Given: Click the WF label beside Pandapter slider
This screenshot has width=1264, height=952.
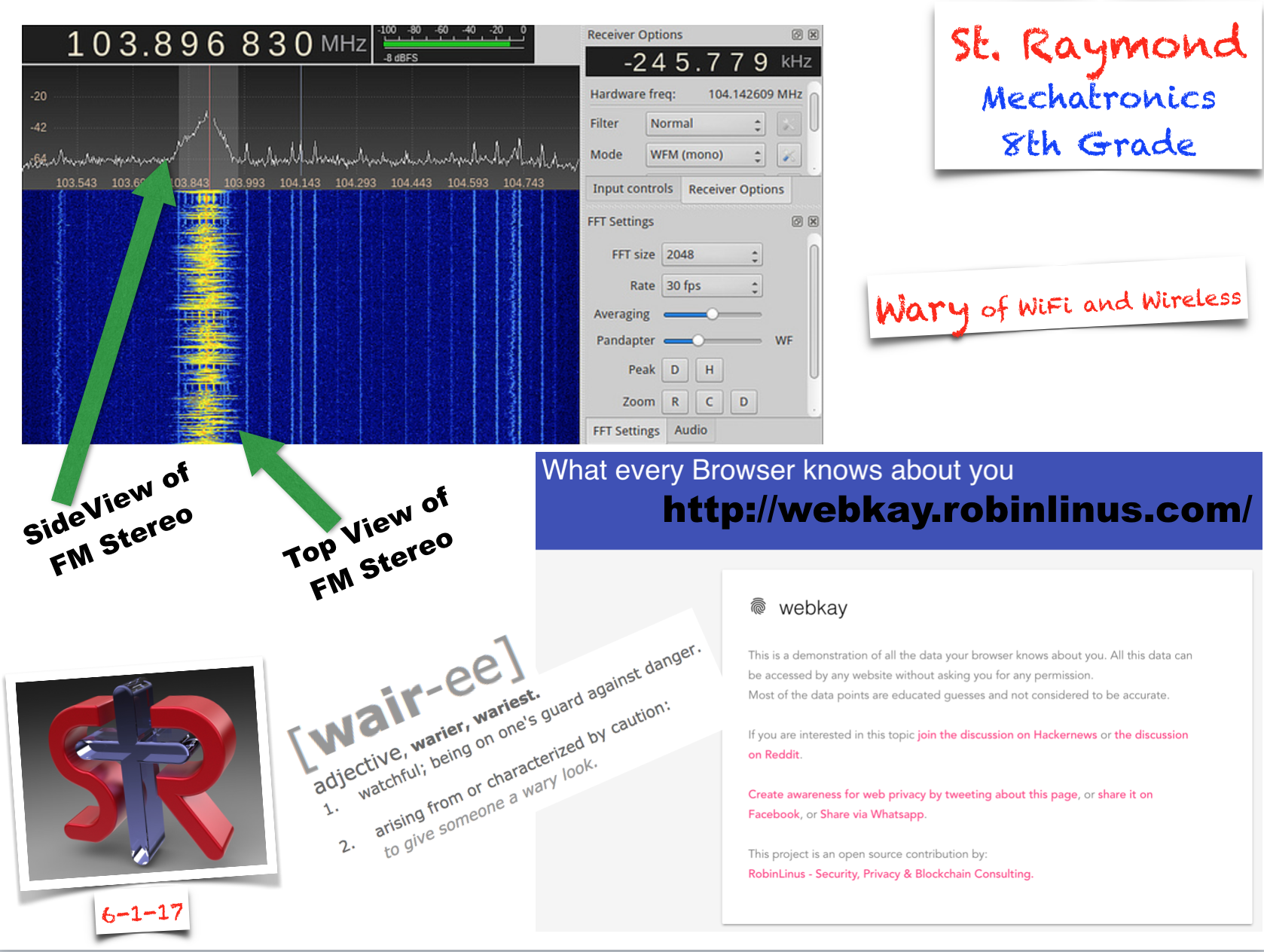Looking at the screenshot, I should click(783, 340).
